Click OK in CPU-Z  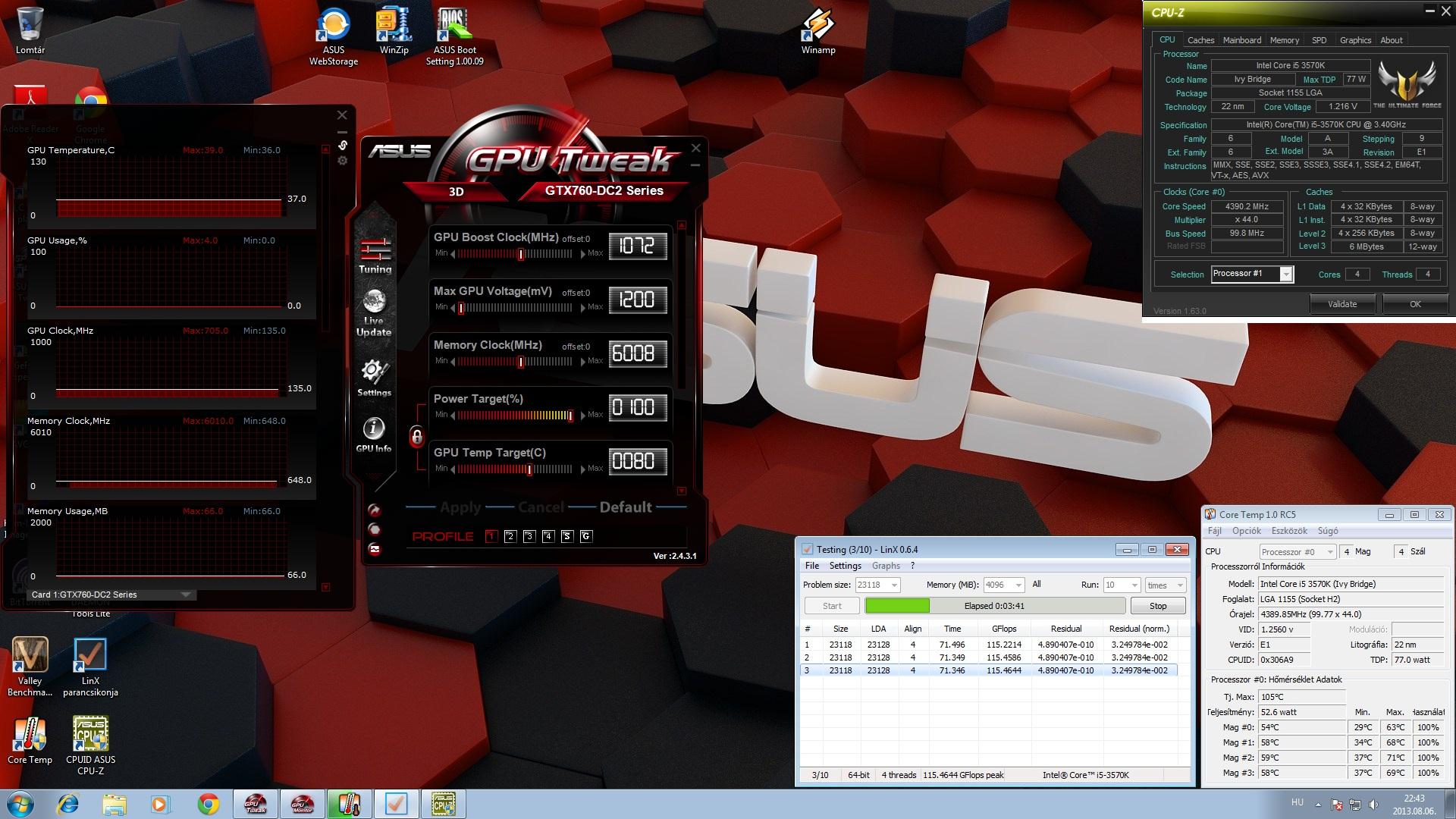[1415, 304]
